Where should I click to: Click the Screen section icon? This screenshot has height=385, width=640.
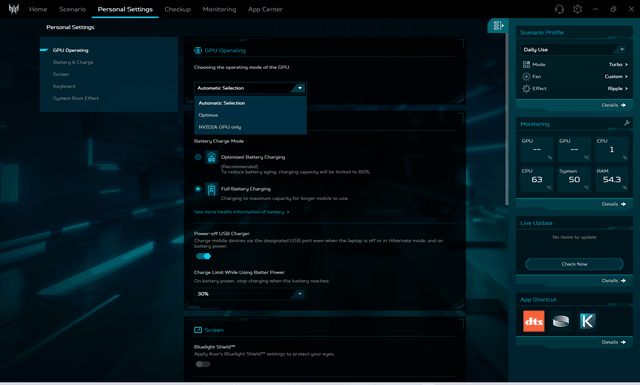click(x=198, y=330)
